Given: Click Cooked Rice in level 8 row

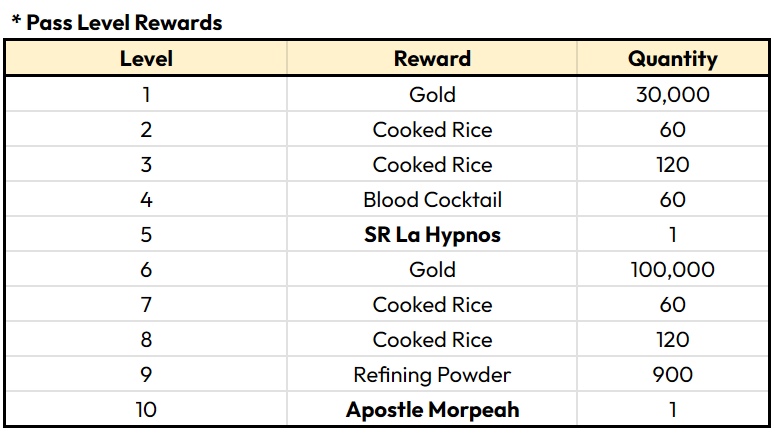Looking at the screenshot, I should (432, 340).
